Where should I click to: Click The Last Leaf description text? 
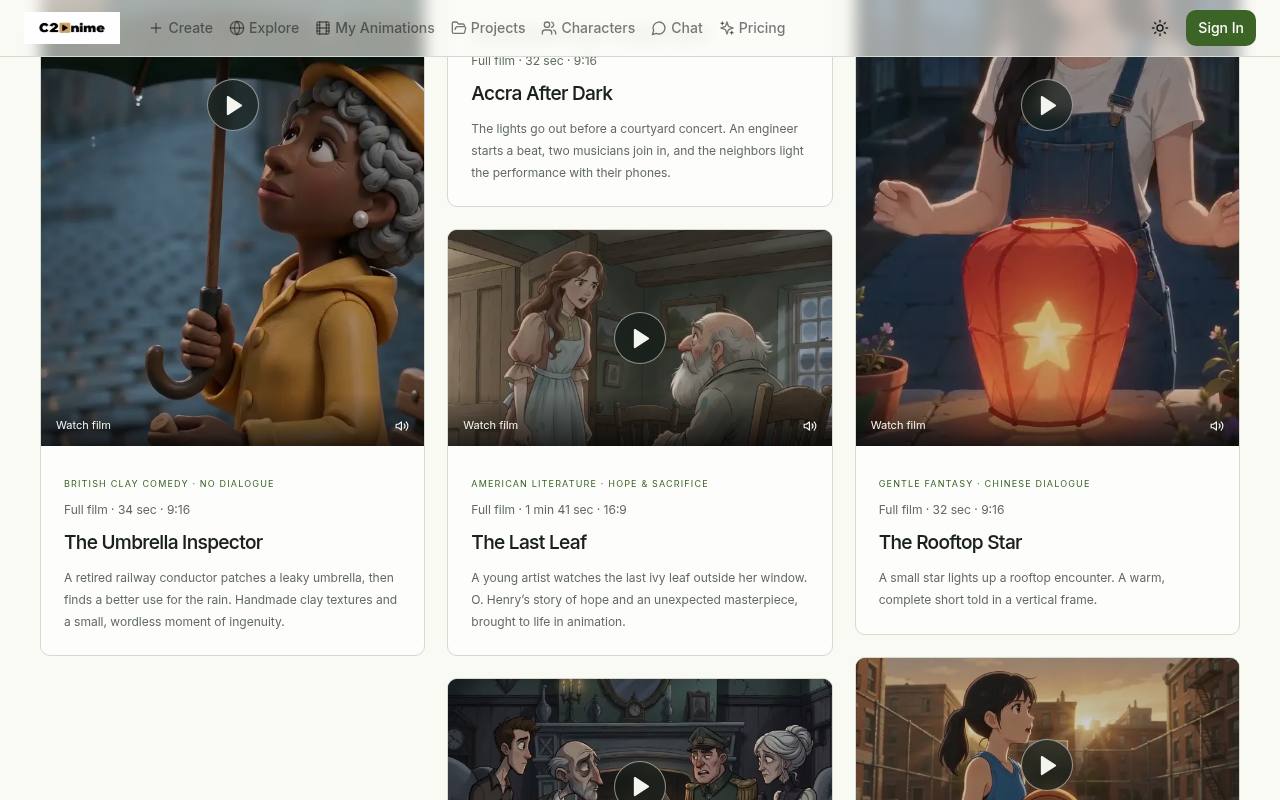tap(639, 600)
